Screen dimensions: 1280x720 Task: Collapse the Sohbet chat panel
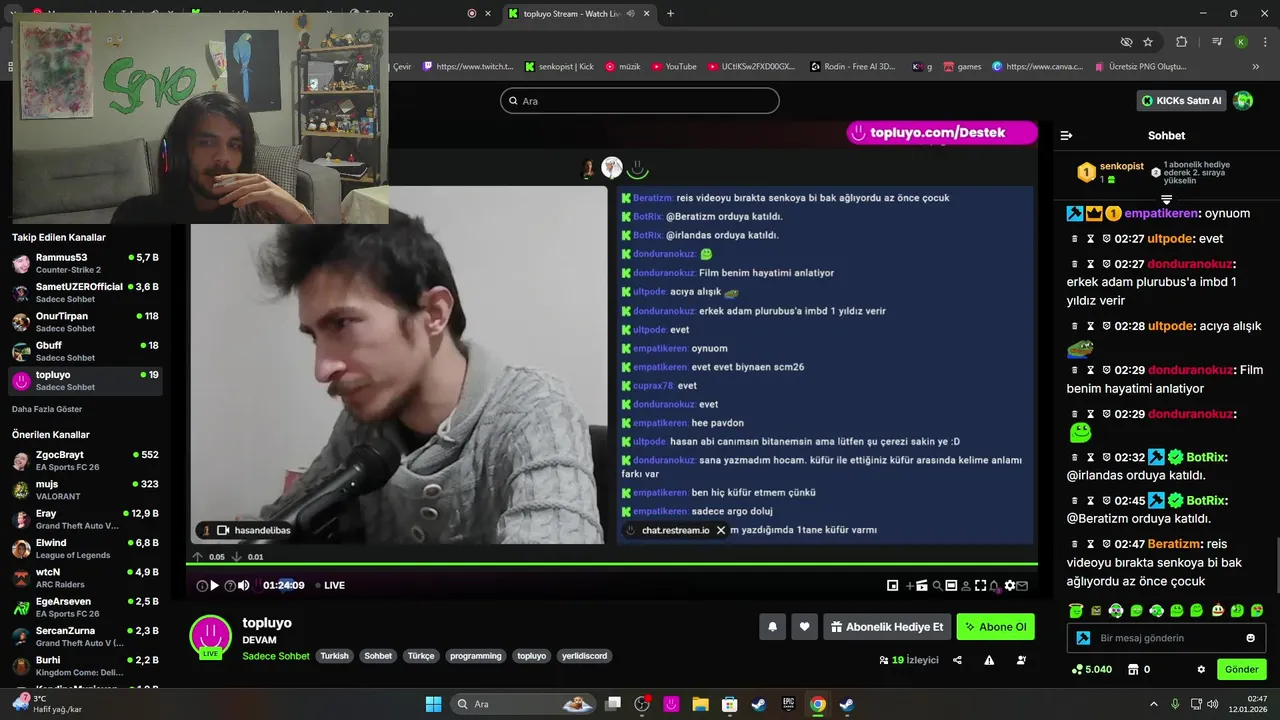point(1066,135)
